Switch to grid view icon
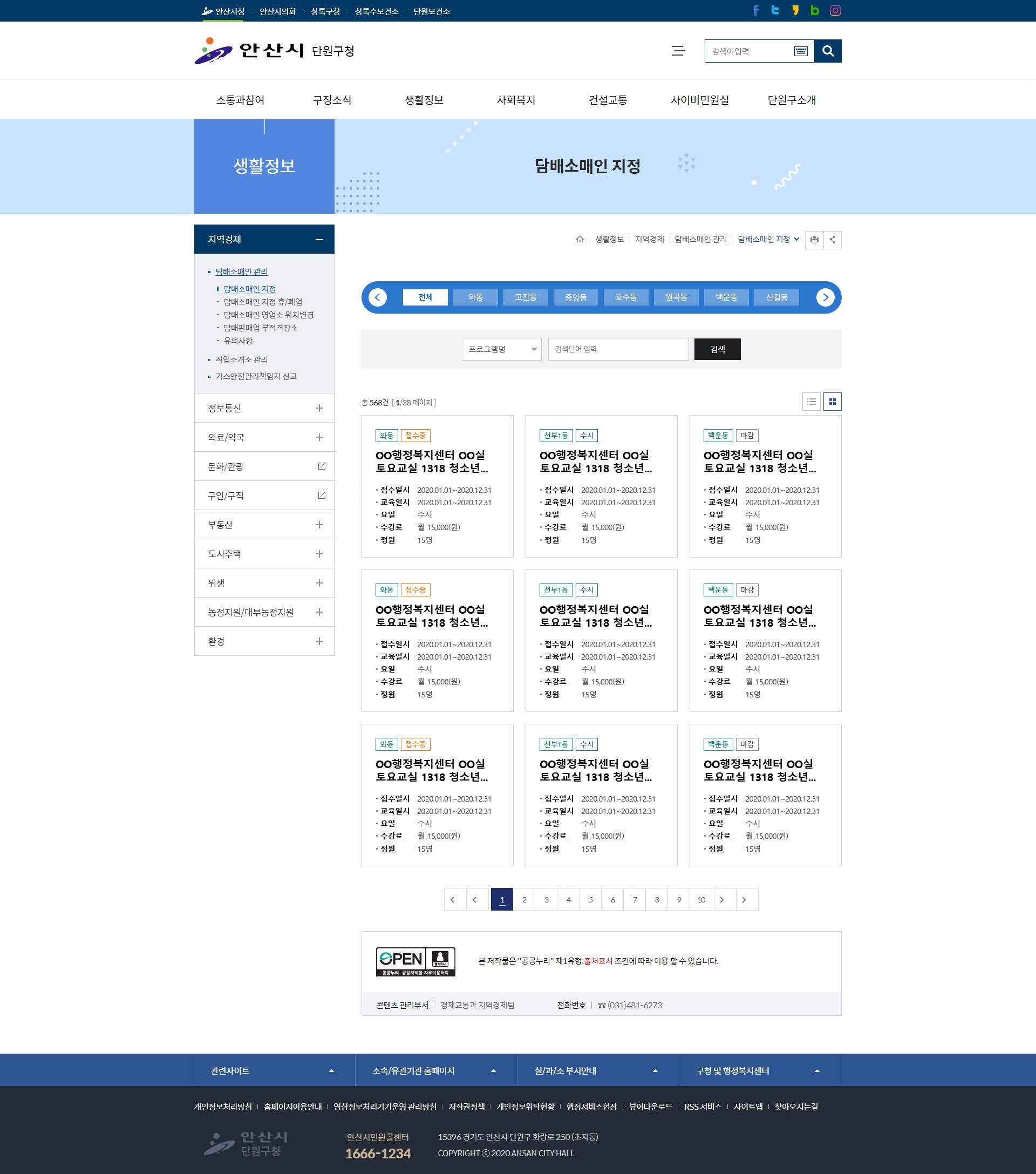 click(832, 402)
